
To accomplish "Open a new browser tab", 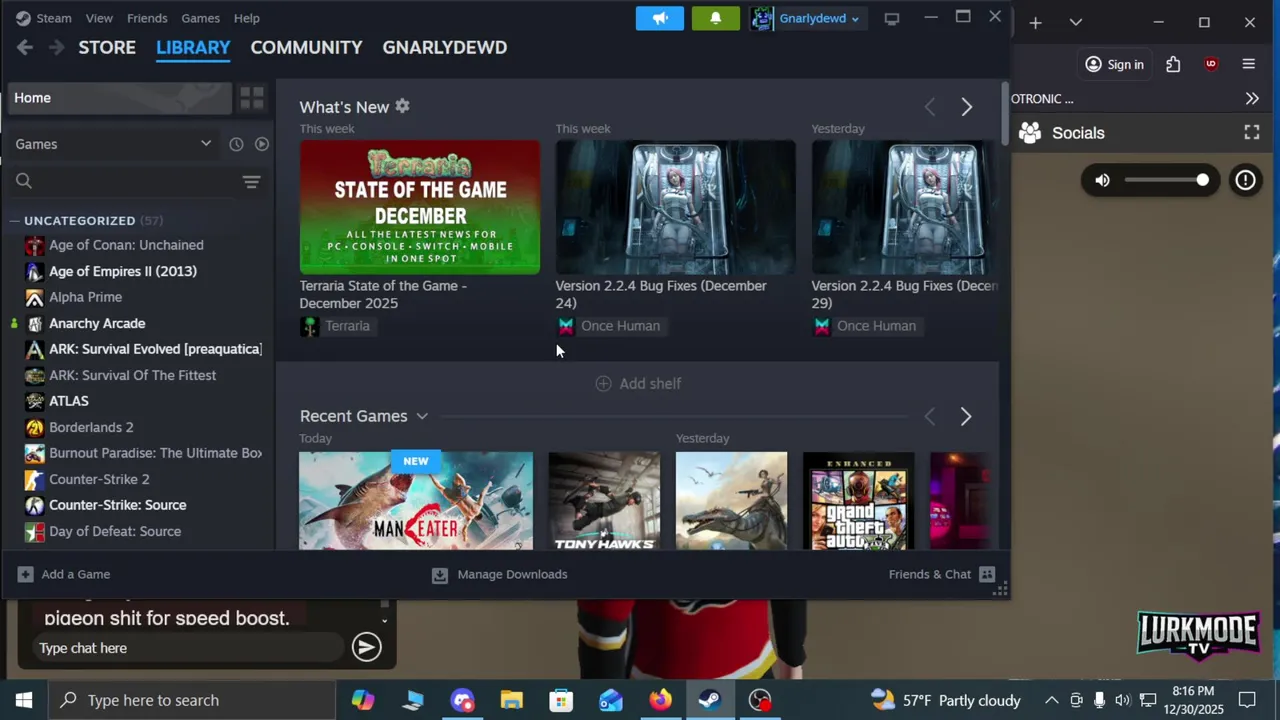I will click(x=1035, y=22).
